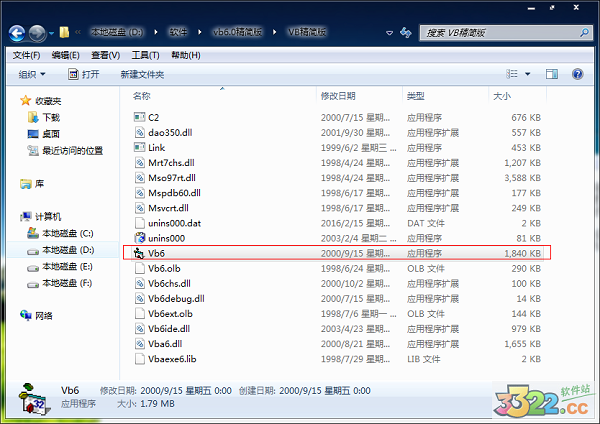Open the 编辑(E) menu

[65, 55]
